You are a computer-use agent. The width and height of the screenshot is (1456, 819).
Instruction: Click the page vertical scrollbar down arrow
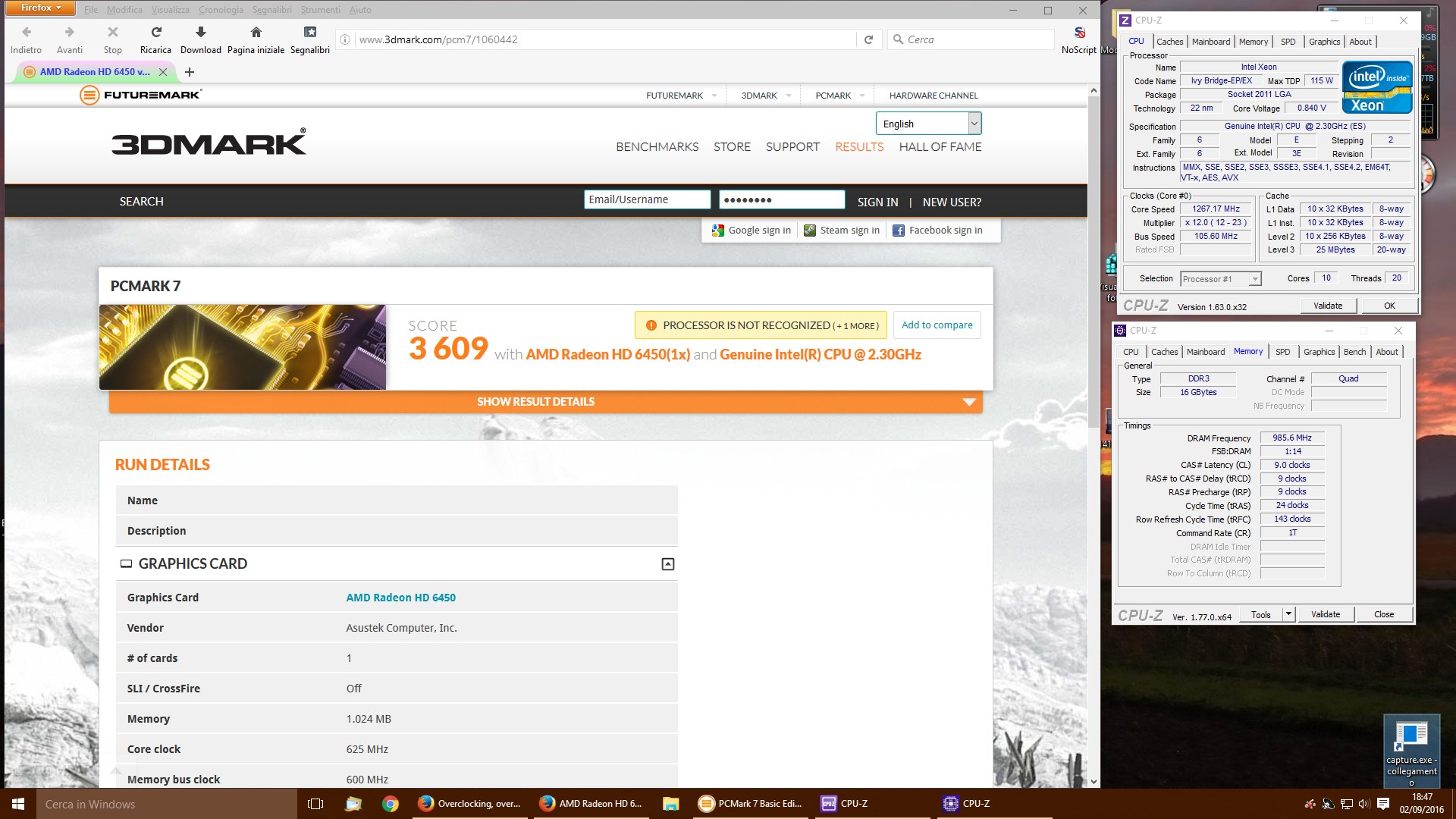(1094, 781)
